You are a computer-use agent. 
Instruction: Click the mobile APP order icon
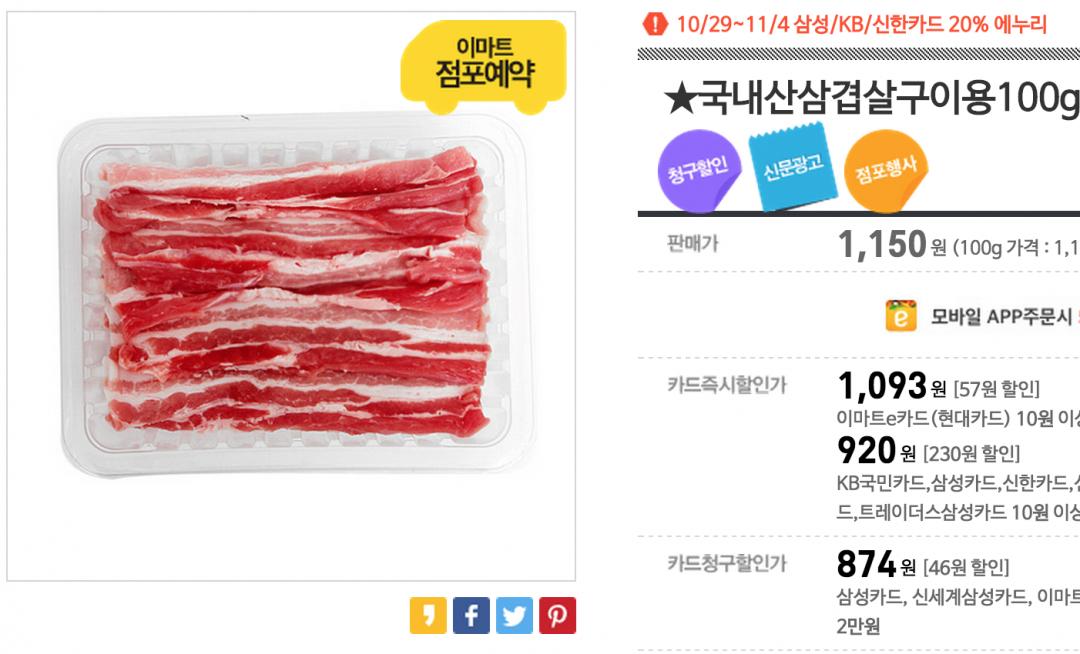[x=901, y=316]
